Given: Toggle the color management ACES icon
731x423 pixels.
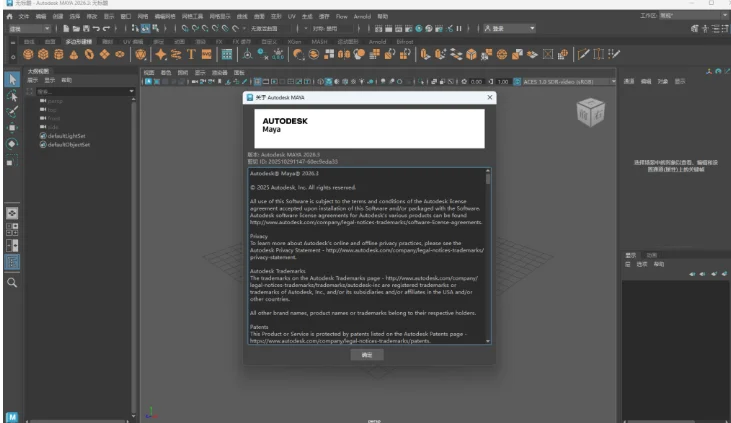Looking at the screenshot, I should click(517, 82).
